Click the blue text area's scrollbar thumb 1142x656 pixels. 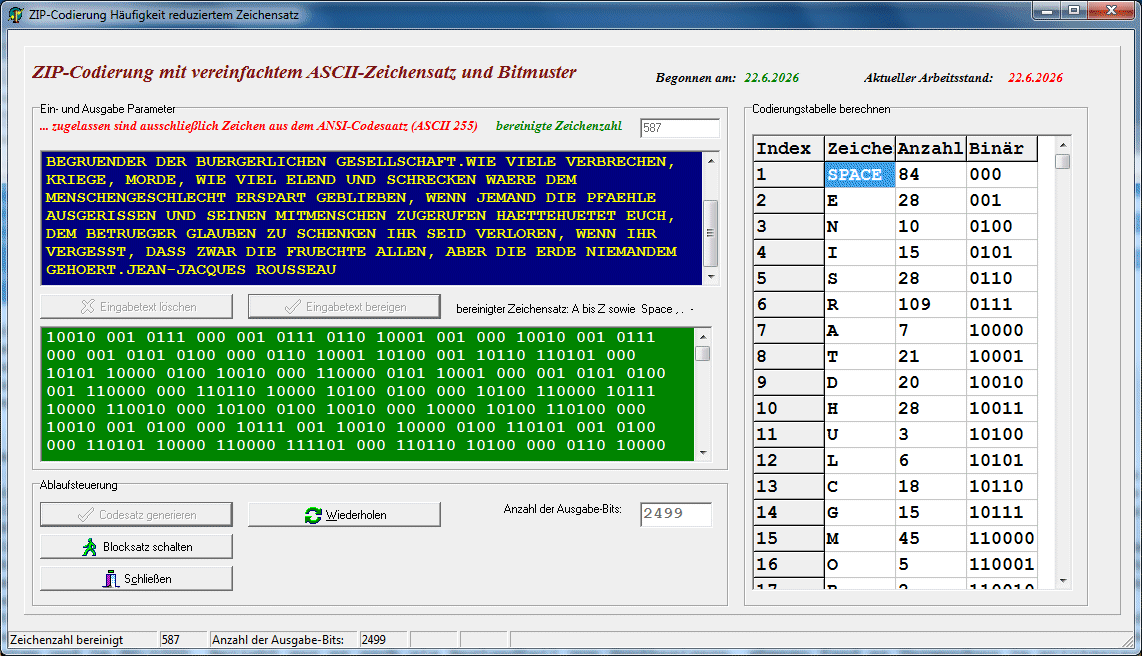[712, 233]
